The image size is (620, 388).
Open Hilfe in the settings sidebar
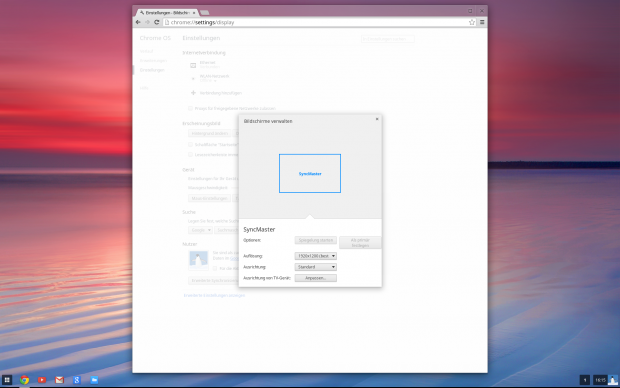144,88
